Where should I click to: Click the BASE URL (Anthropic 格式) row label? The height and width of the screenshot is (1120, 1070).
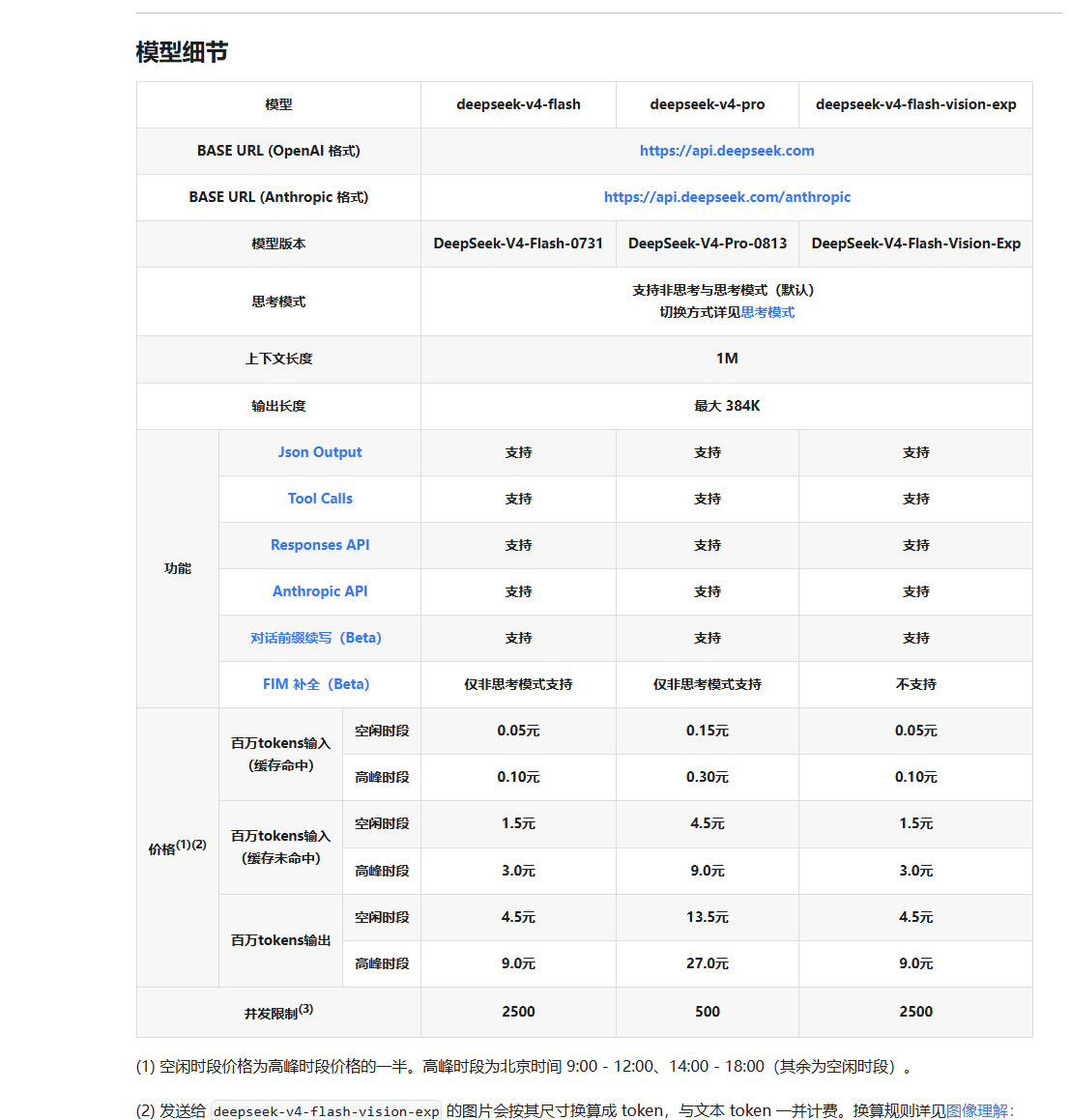click(x=278, y=197)
